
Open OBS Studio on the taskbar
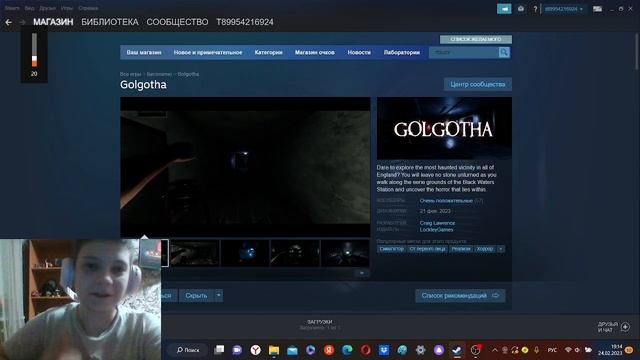pos(476,350)
